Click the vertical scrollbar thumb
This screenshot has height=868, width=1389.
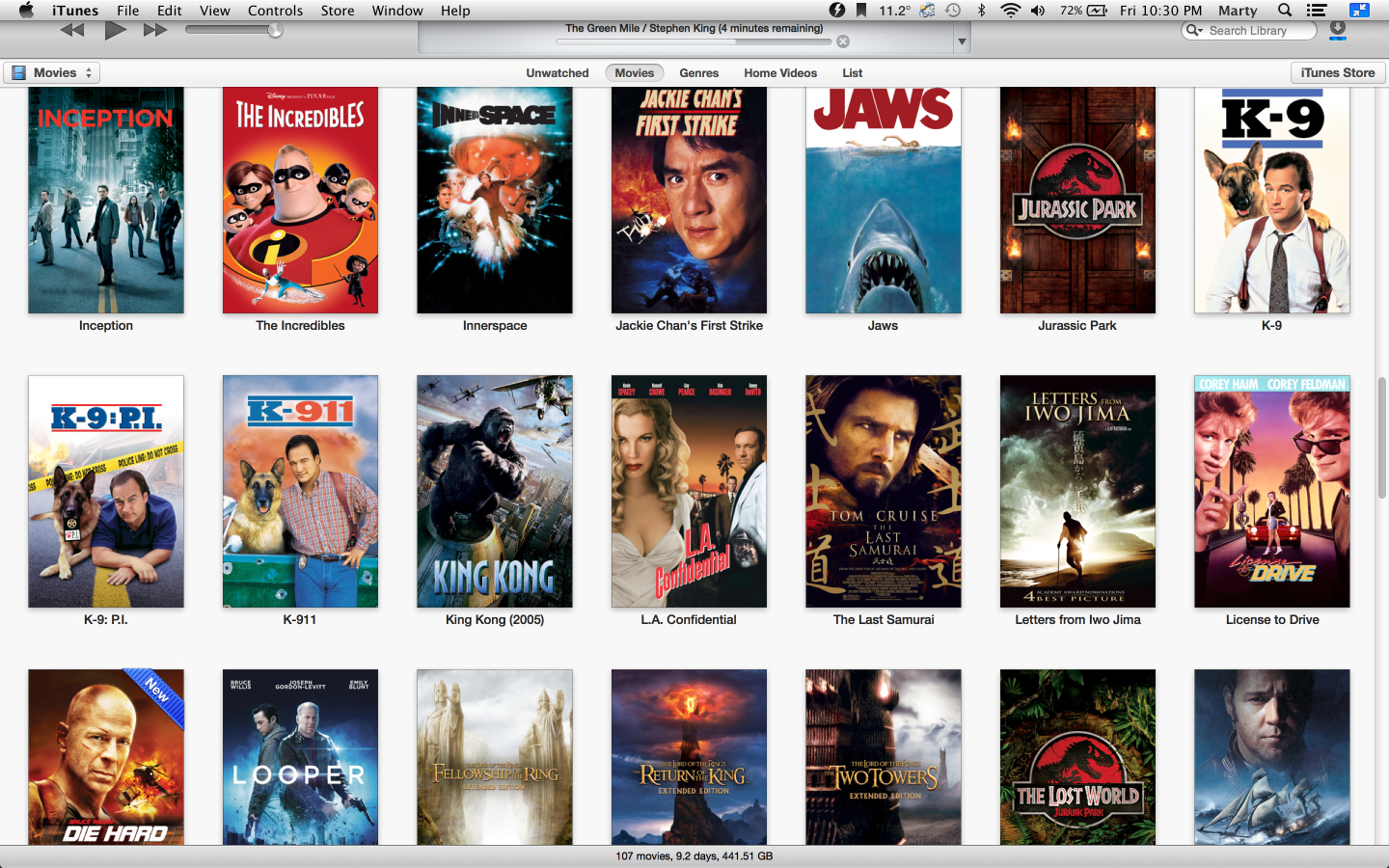pos(1382,438)
